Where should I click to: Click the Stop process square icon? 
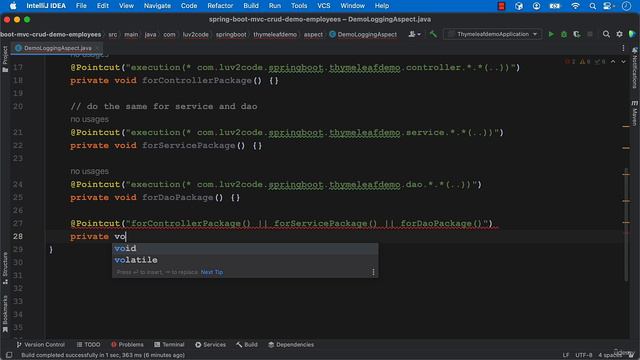(x=589, y=34)
